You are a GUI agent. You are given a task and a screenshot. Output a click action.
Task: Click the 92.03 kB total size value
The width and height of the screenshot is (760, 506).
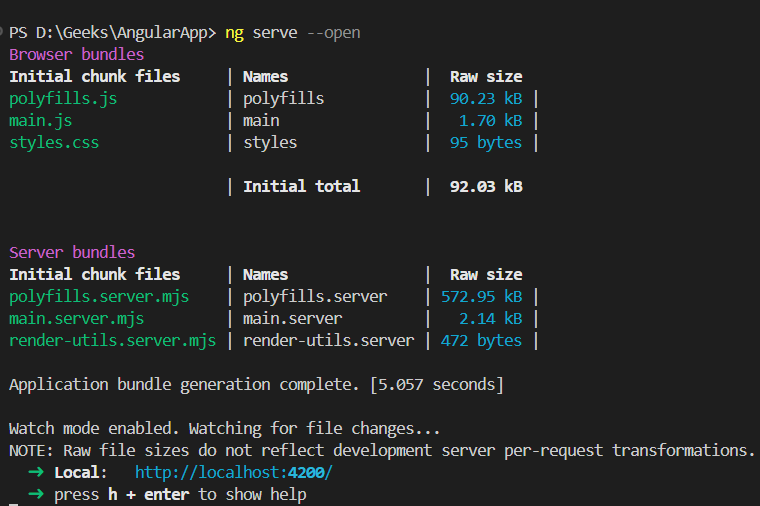point(486,186)
